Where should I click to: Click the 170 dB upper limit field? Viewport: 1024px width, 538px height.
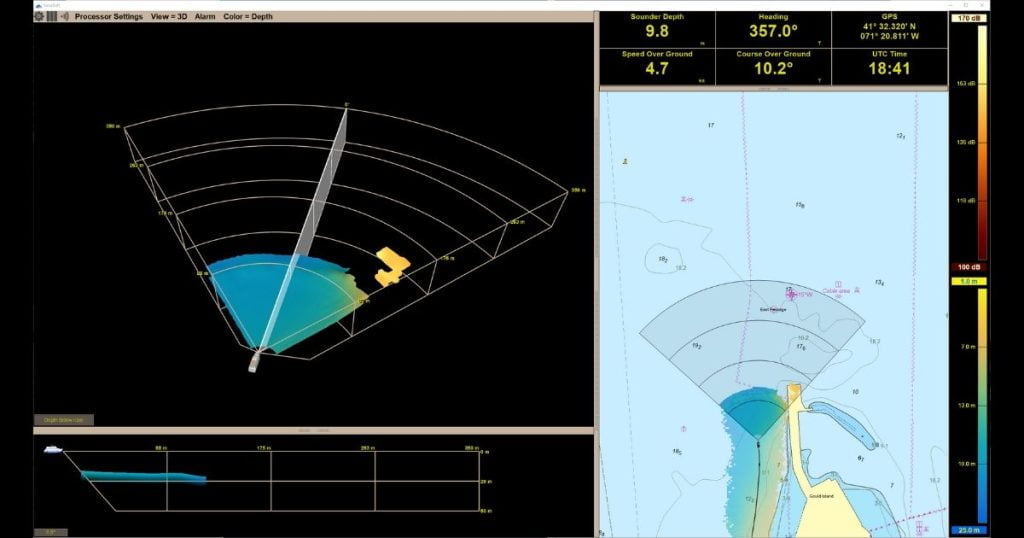(967, 18)
